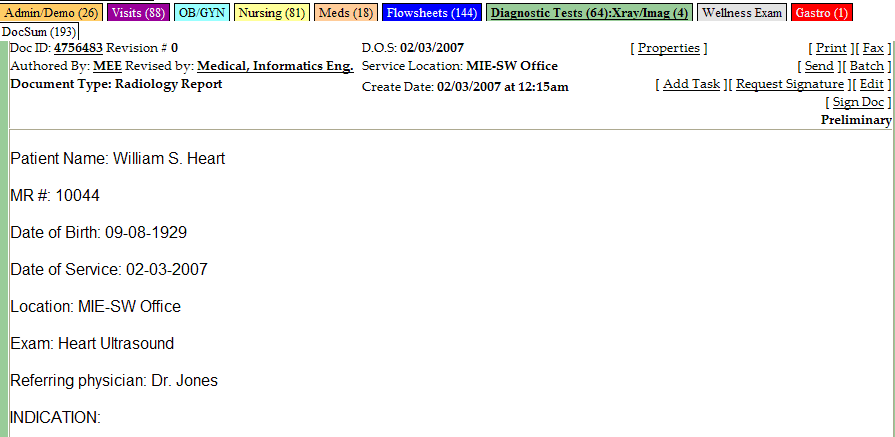Switch to Diagnostic Tests Xray/Imag tab

point(590,13)
